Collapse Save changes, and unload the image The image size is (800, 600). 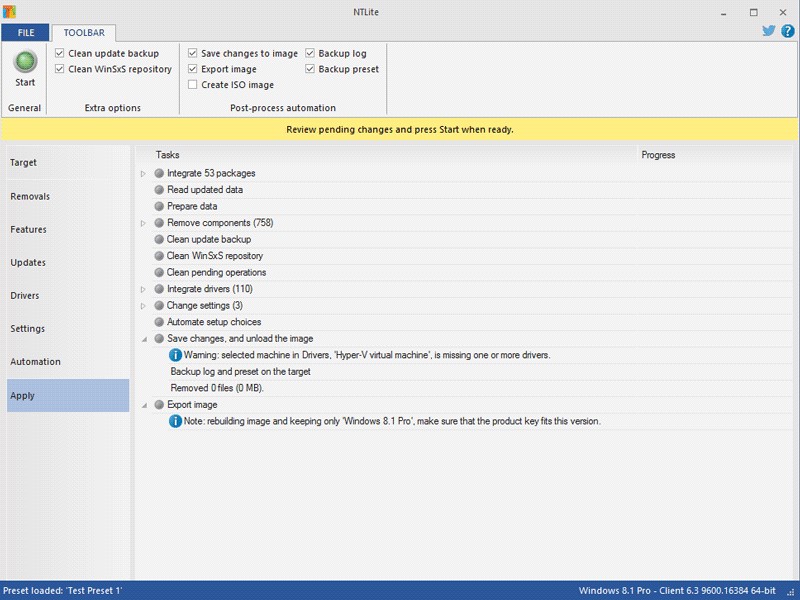[x=143, y=339]
